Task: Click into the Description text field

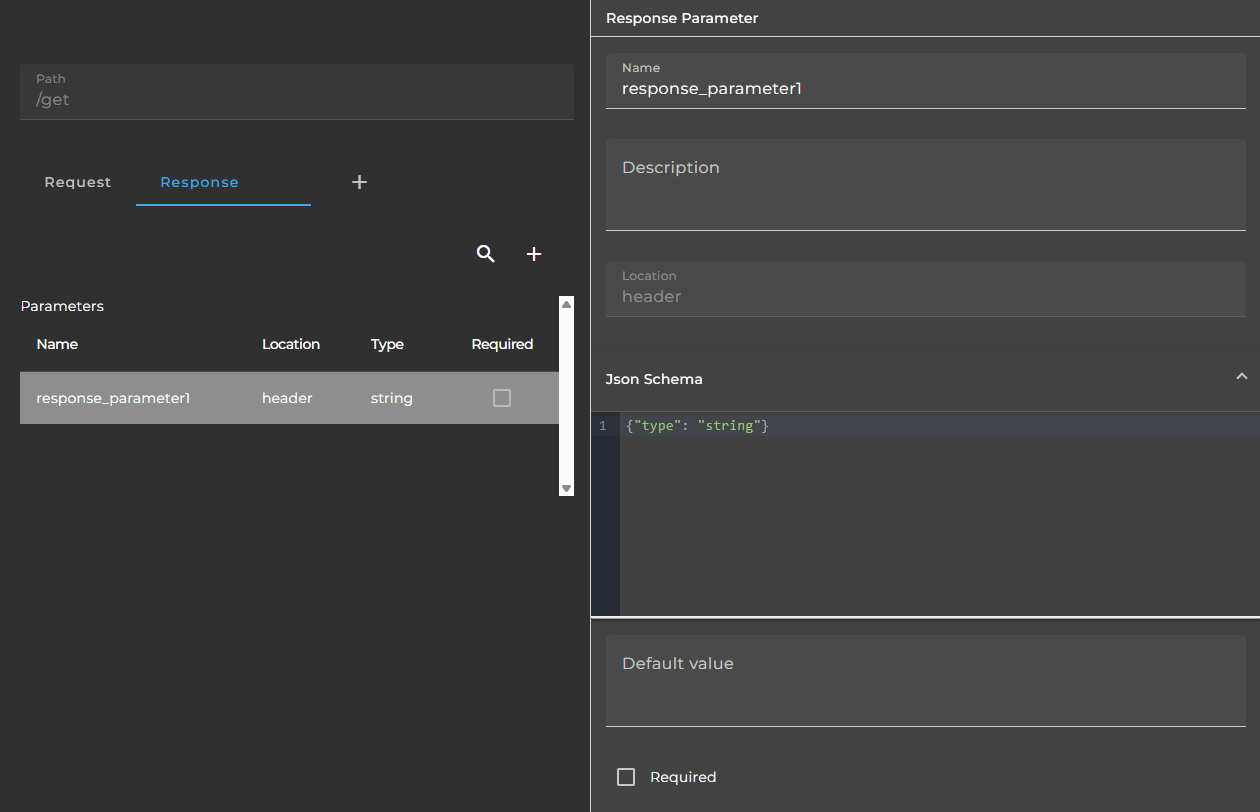Action: click(x=926, y=185)
